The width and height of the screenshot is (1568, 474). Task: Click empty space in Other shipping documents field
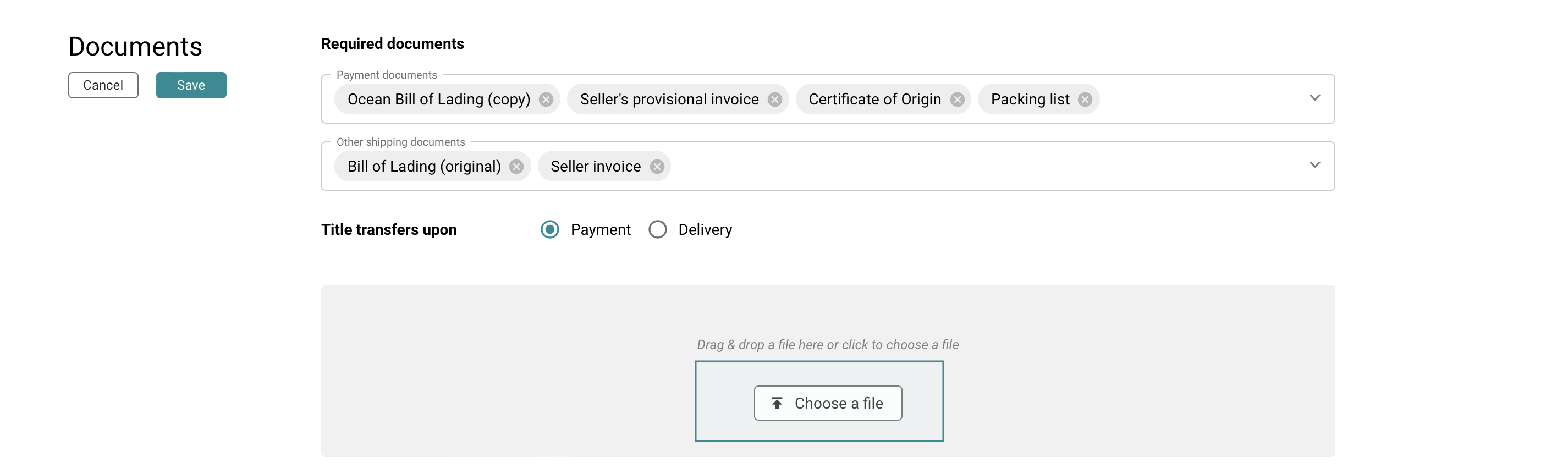coord(974,167)
